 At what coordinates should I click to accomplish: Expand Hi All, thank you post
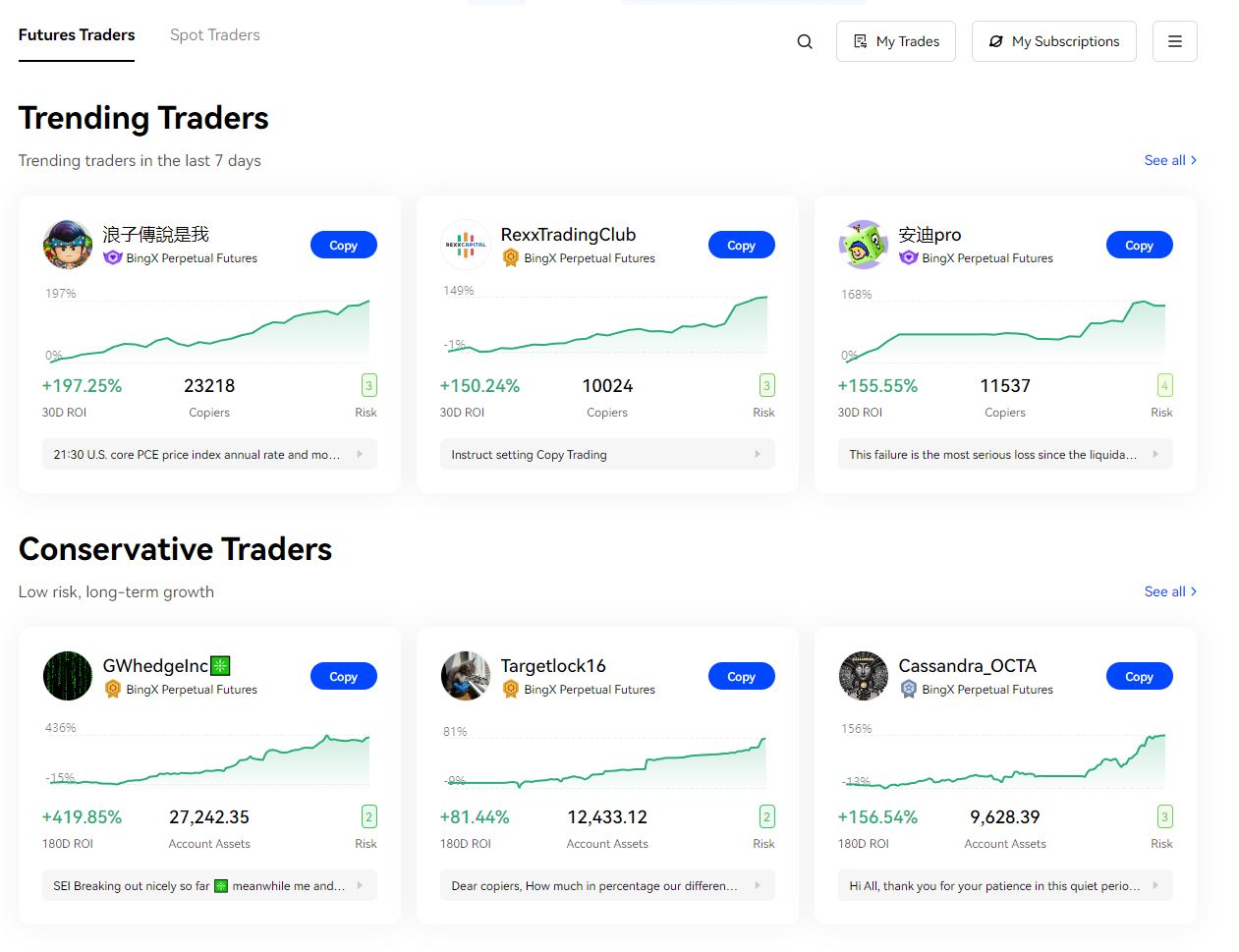click(x=1005, y=885)
